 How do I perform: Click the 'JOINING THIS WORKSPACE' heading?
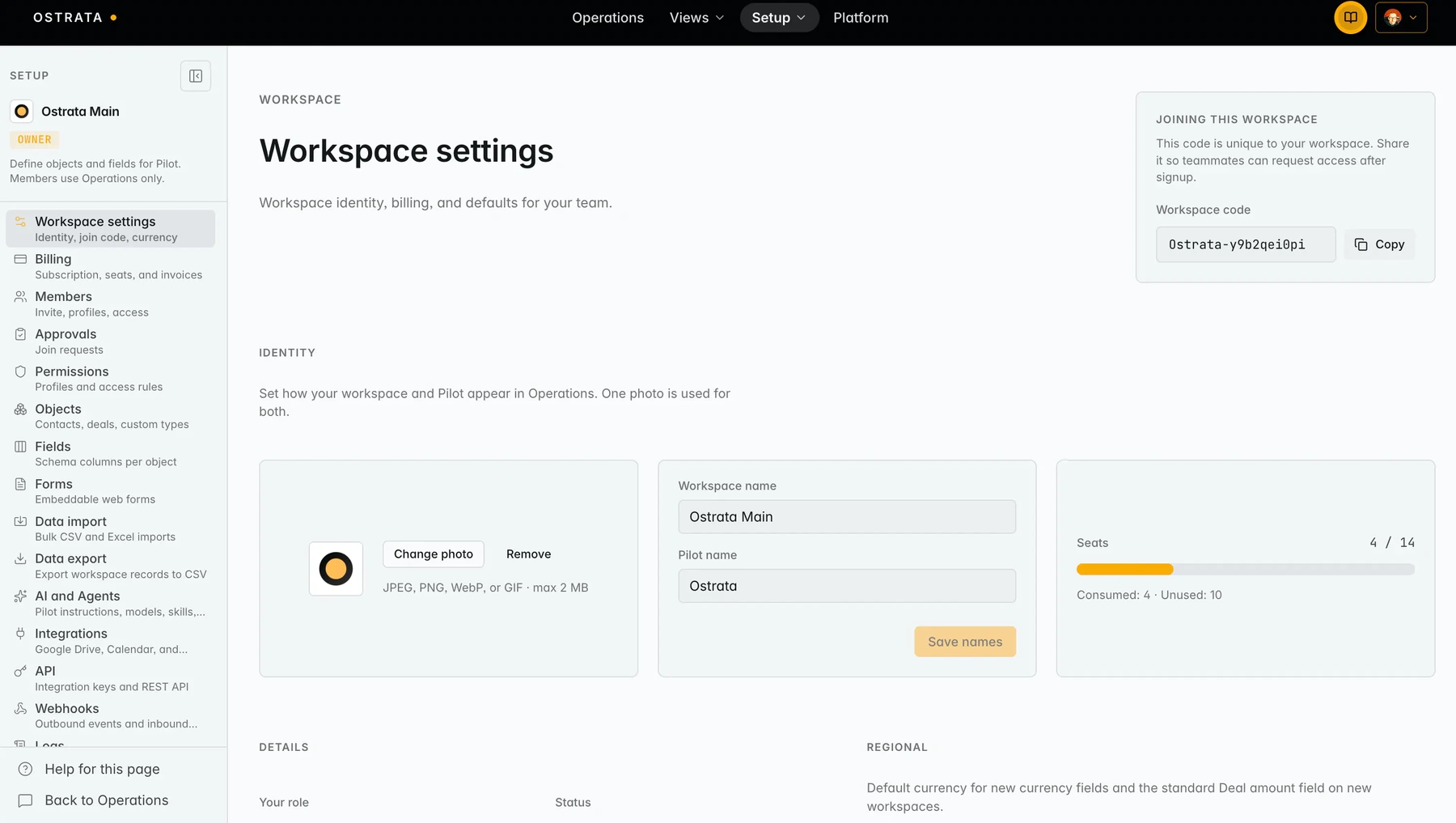tap(1237, 119)
